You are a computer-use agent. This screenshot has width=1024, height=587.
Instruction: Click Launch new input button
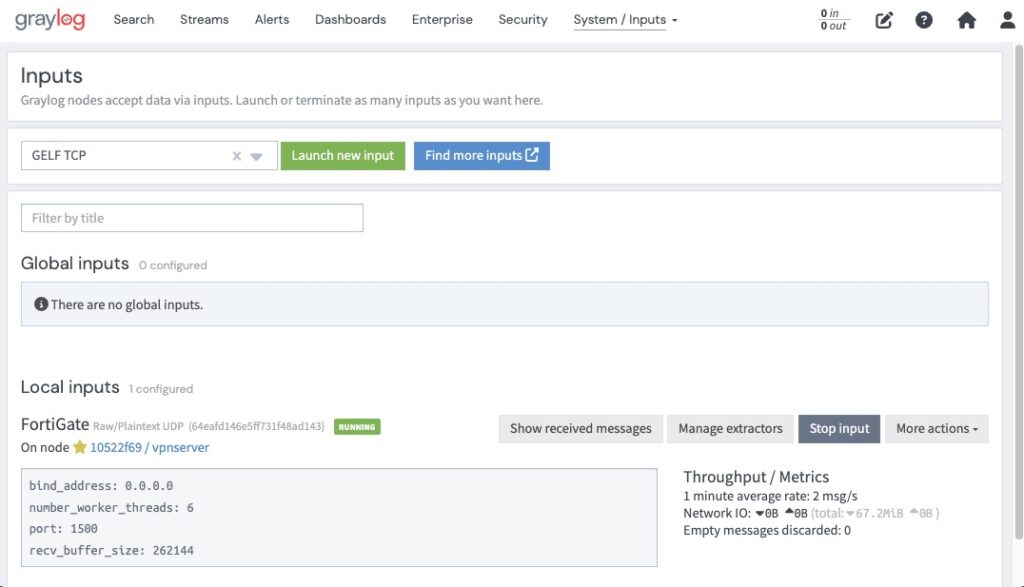click(343, 155)
